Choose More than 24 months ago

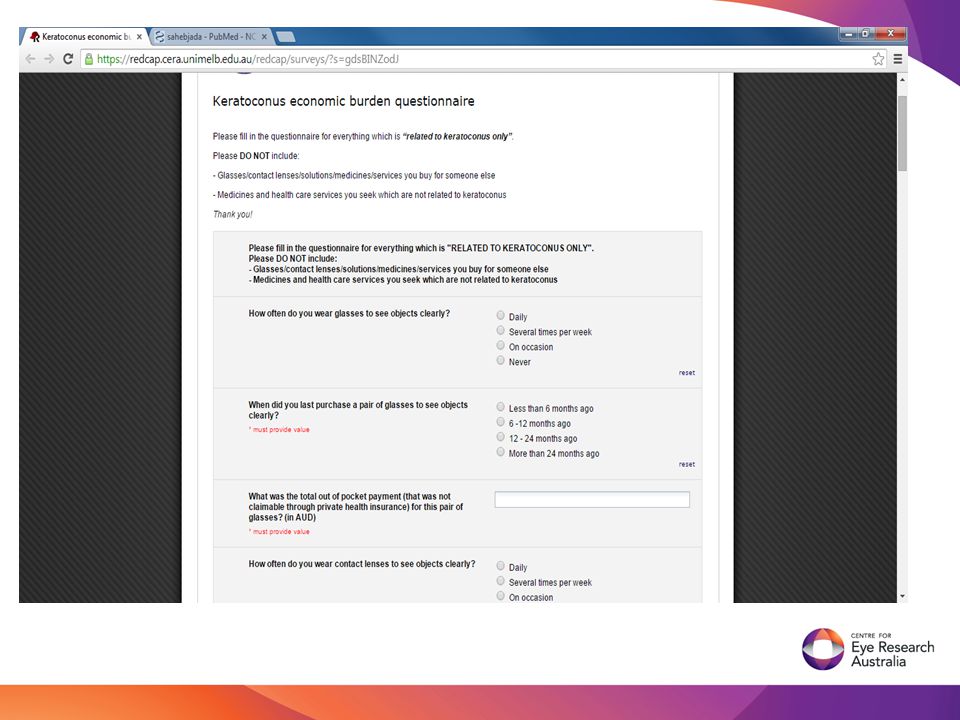(500, 452)
